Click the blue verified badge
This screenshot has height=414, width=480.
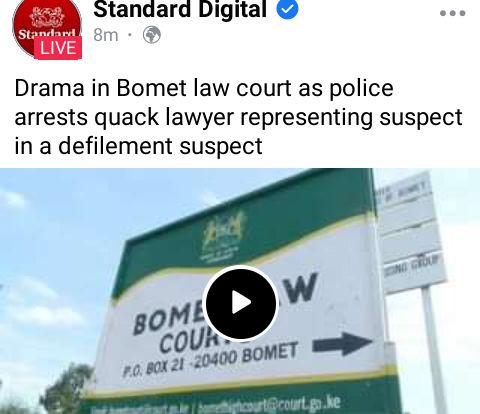click(287, 9)
